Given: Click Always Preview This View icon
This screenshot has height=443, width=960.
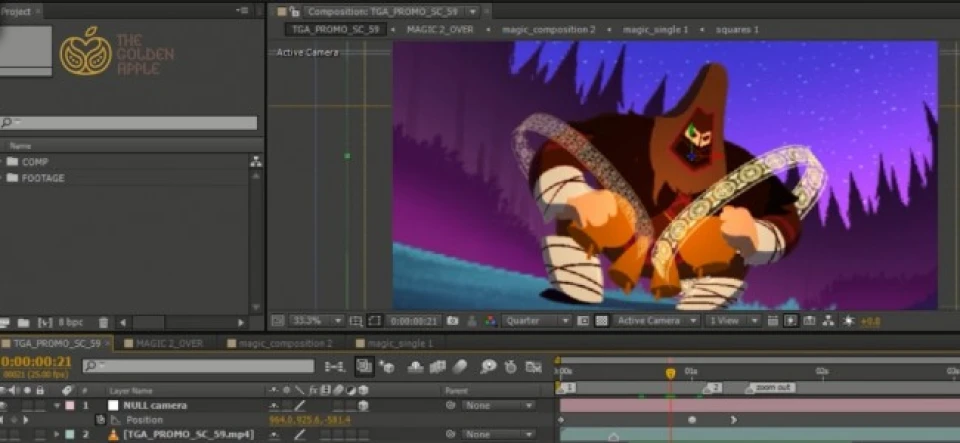Looking at the screenshot, I should (x=278, y=321).
